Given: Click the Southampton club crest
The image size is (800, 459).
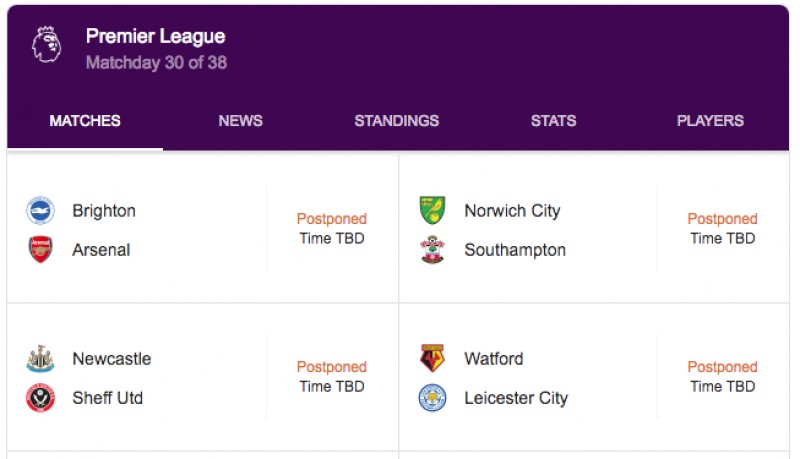Looking at the screenshot, I should (432, 249).
